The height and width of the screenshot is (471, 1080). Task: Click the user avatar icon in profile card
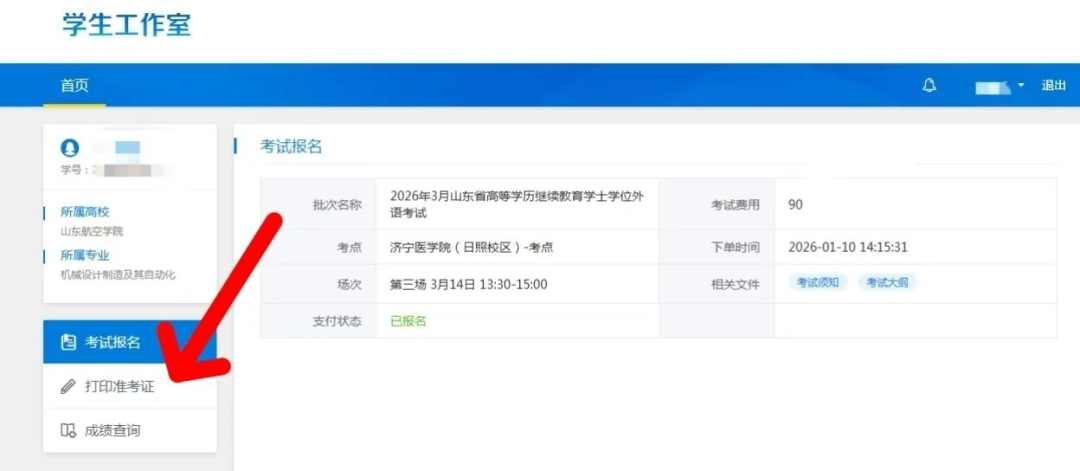tap(70, 148)
